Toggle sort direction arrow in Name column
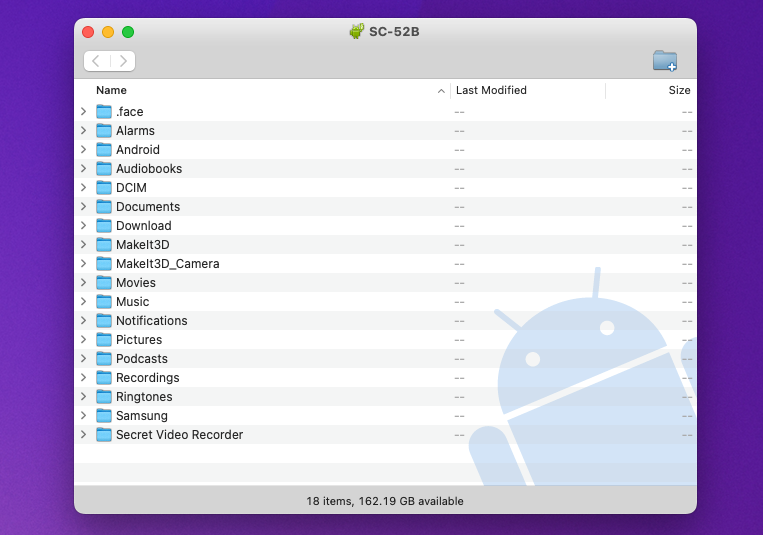763x535 pixels. click(x=441, y=91)
